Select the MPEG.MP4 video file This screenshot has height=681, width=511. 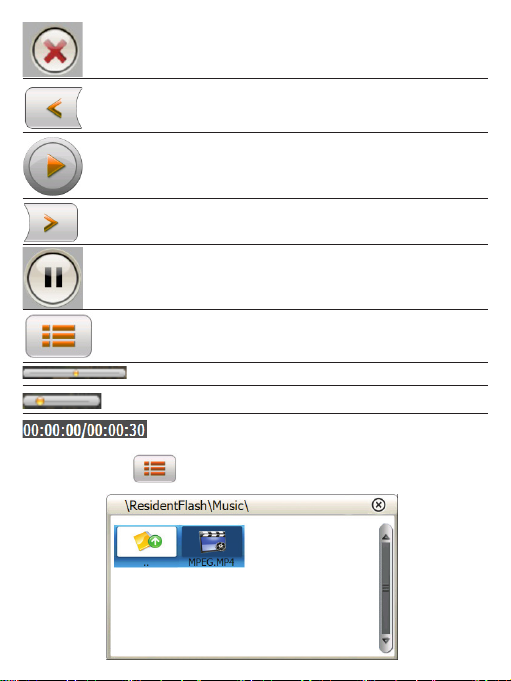coord(212,546)
